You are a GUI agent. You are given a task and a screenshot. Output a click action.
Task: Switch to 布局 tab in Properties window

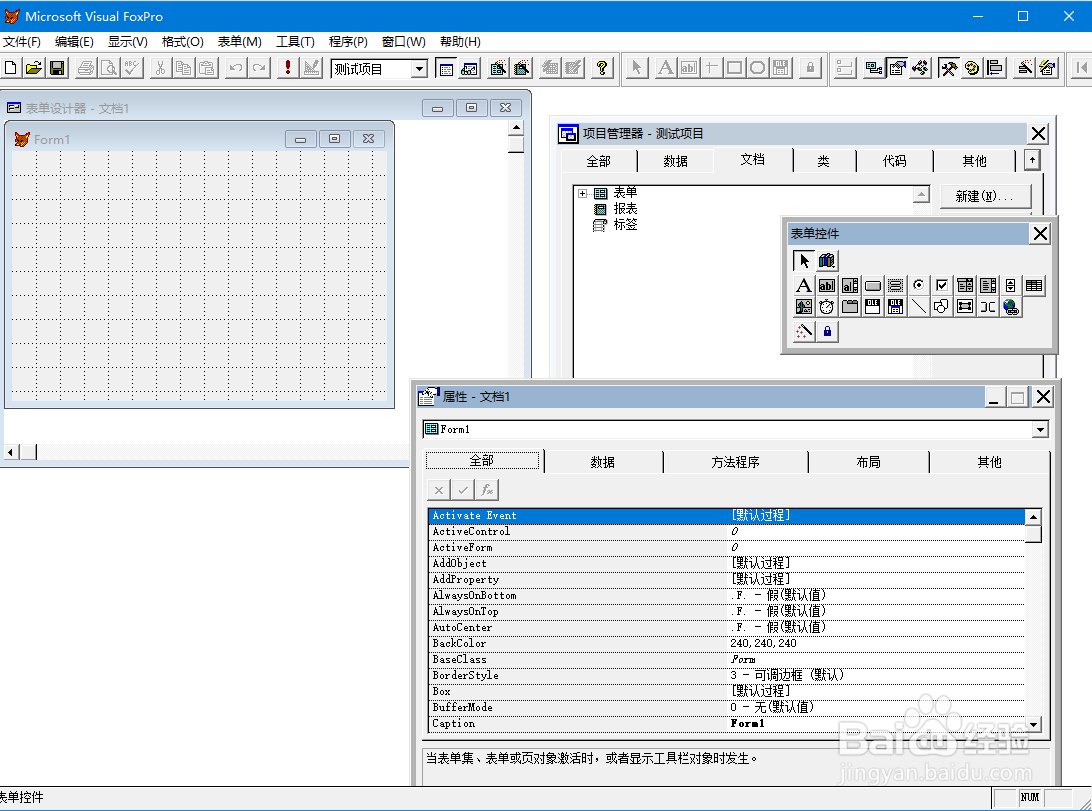coord(868,462)
